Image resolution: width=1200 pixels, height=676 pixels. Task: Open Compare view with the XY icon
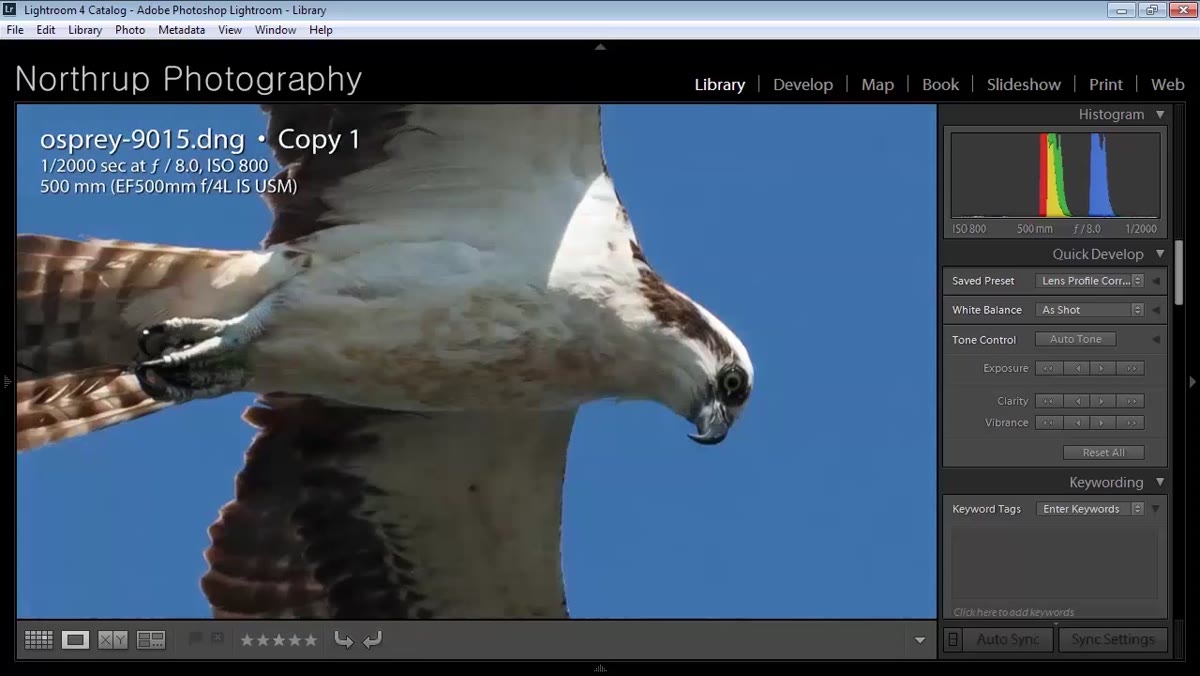coord(113,640)
